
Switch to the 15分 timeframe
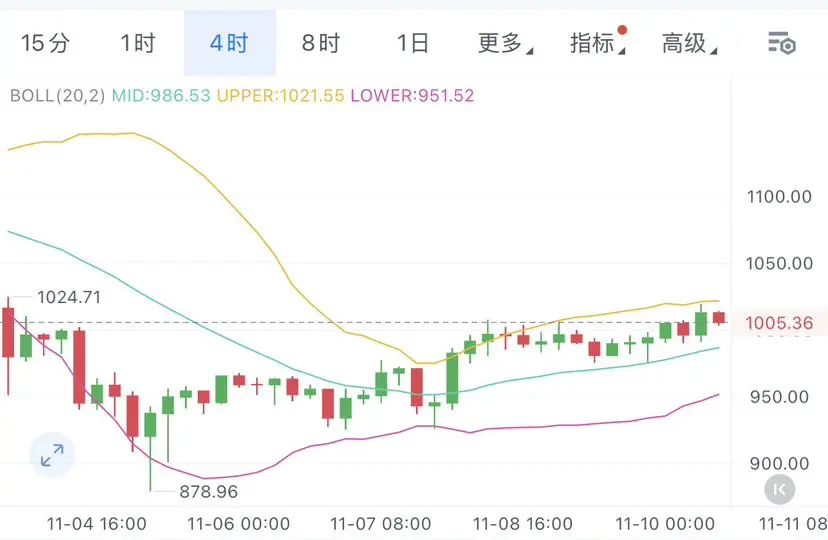(45, 43)
